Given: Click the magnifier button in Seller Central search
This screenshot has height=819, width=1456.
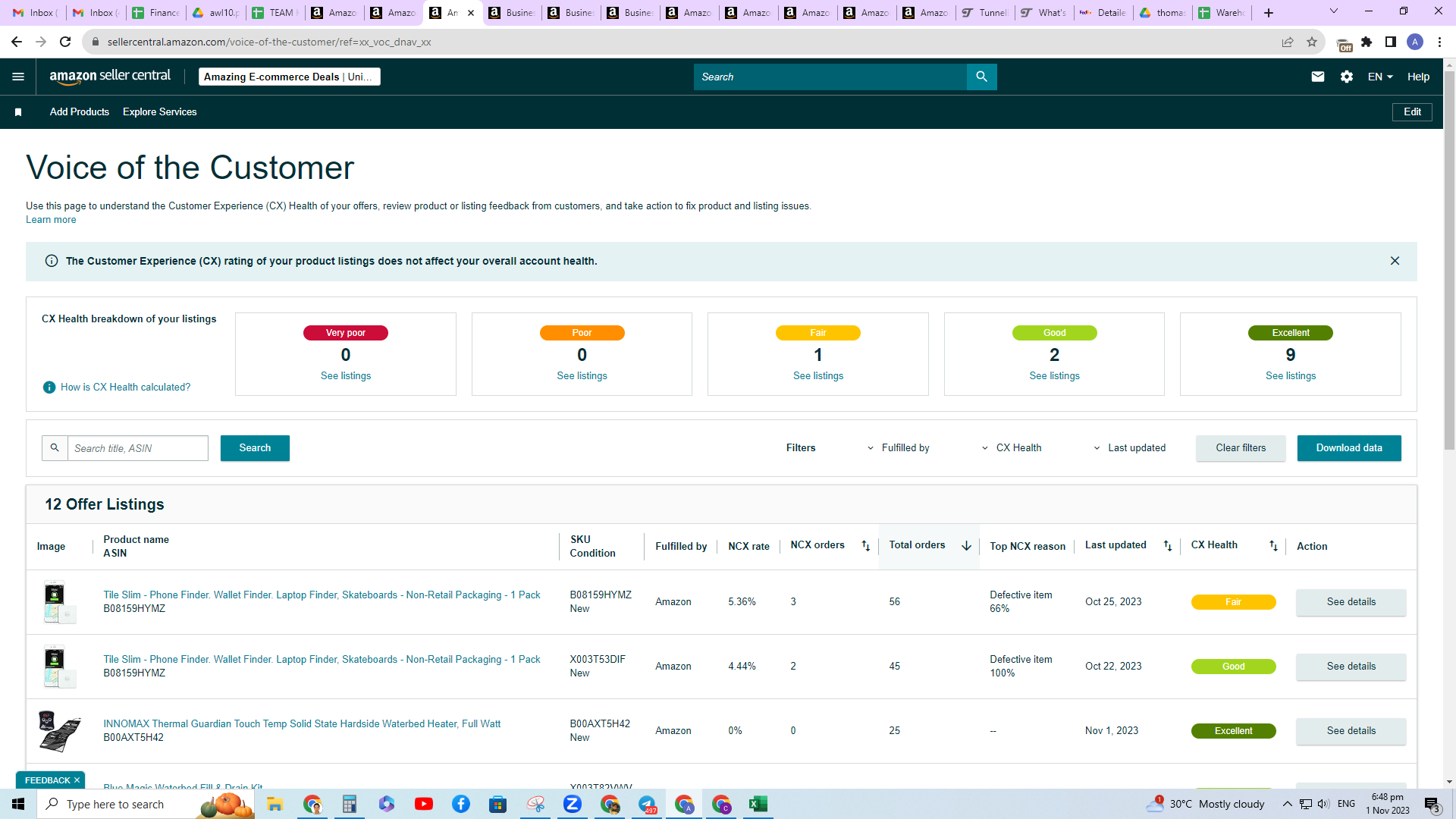Looking at the screenshot, I should pos(981,77).
